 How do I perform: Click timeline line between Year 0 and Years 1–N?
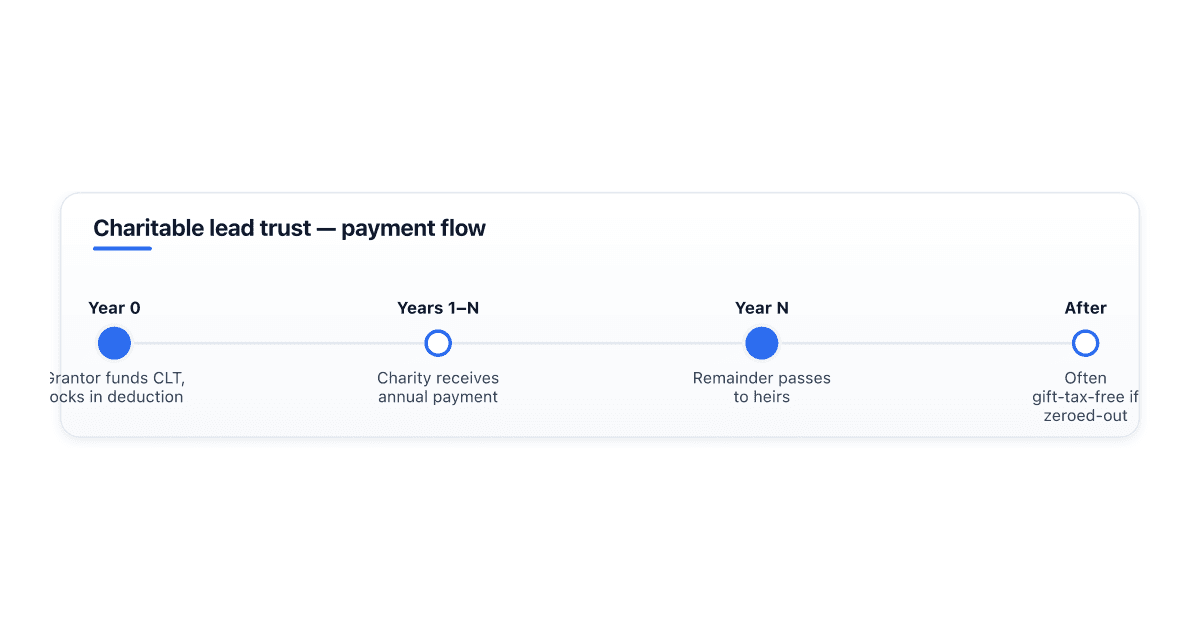[277, 343]
